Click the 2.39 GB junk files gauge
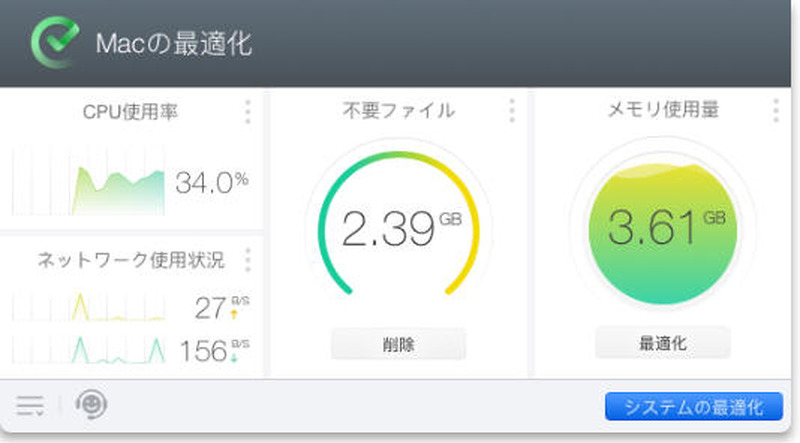The width and height of the screenshot is (800, 443). [x=399, y=228]
